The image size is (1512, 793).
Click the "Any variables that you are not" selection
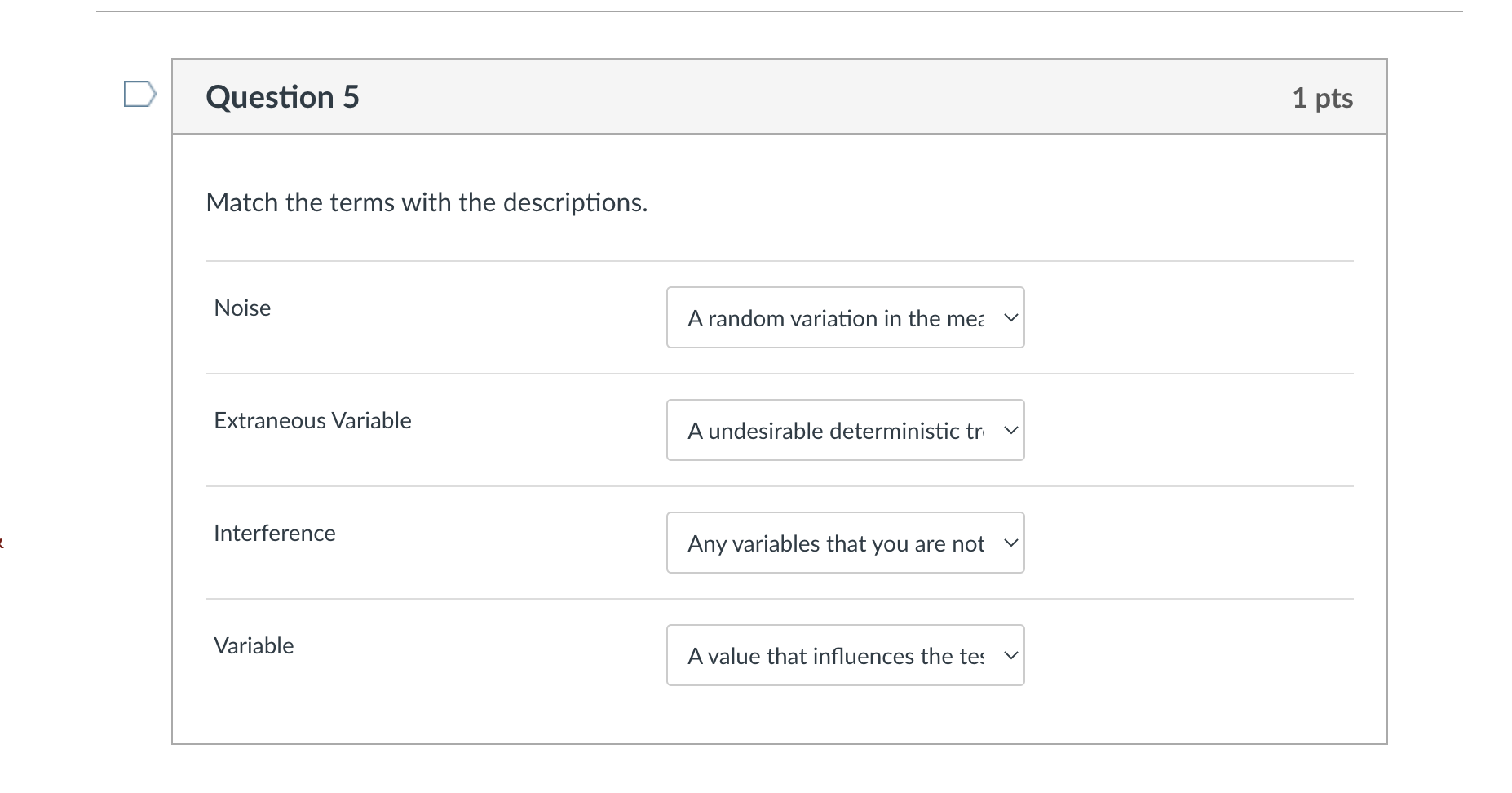point(835,543)
